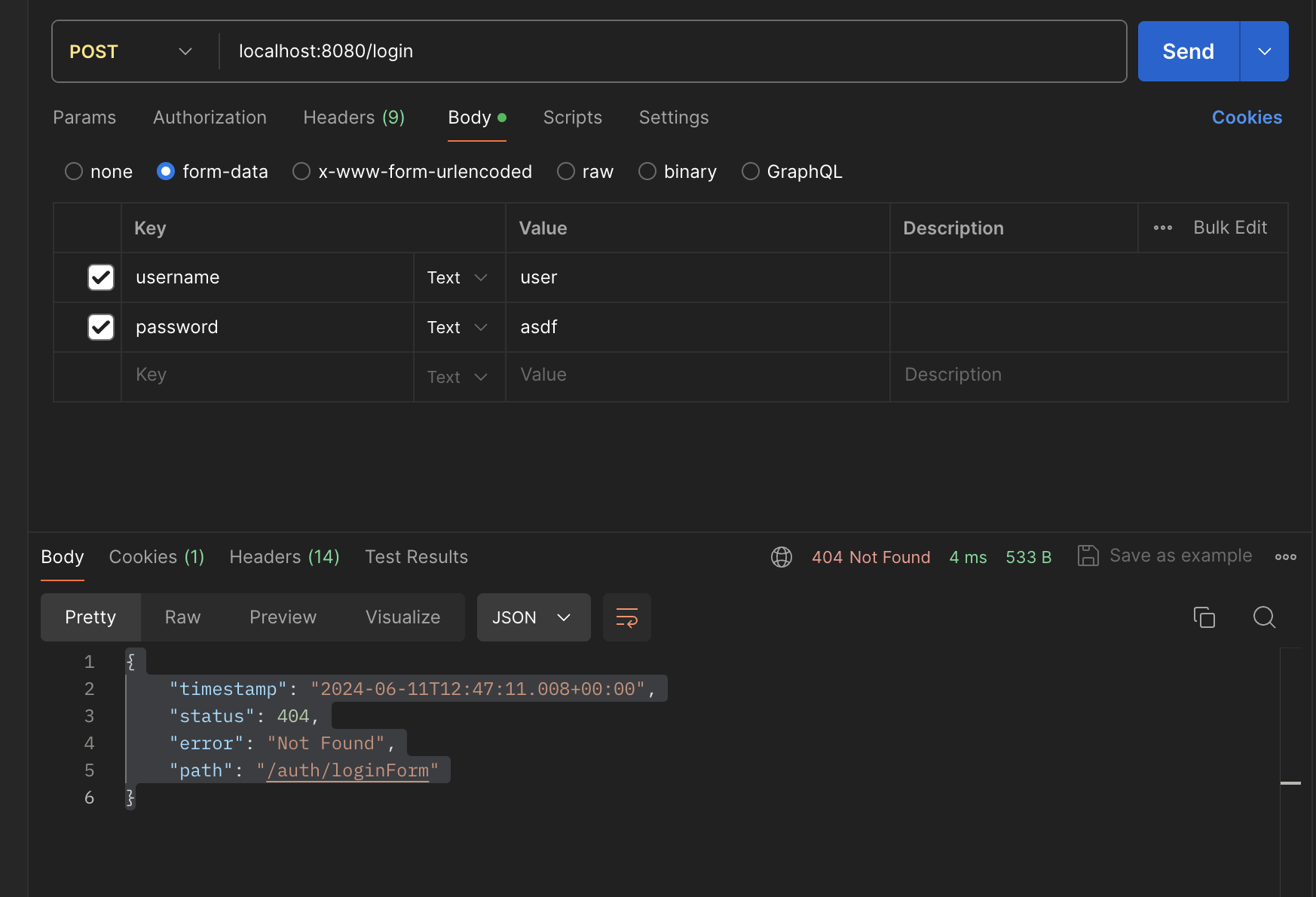
Task: Click the value cell containing user
Action: [697, 277]
